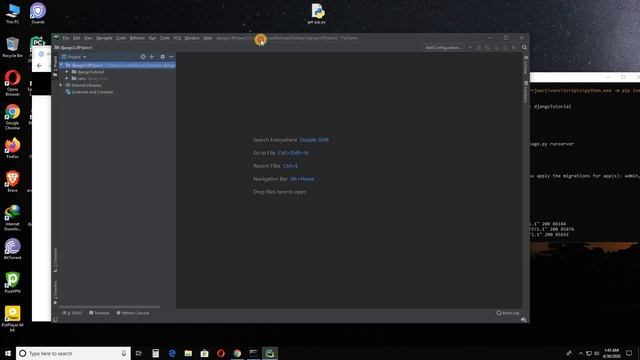This screenshot has width=640, height=360.
Task: Select the get-pip.py desktop file
Action: click(x=317, y=14)
